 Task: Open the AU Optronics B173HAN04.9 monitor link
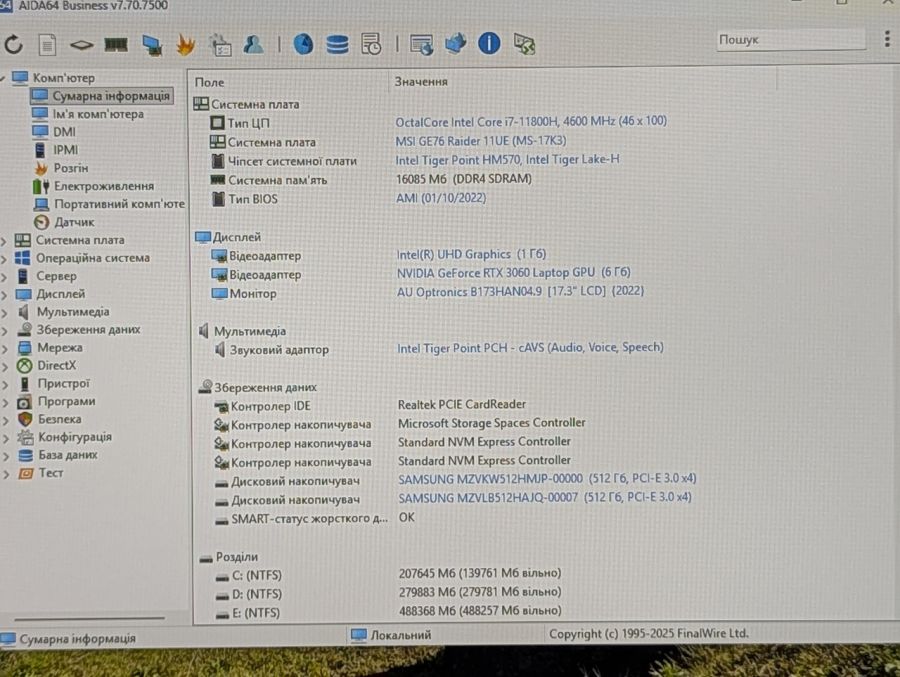click(521, 292)
